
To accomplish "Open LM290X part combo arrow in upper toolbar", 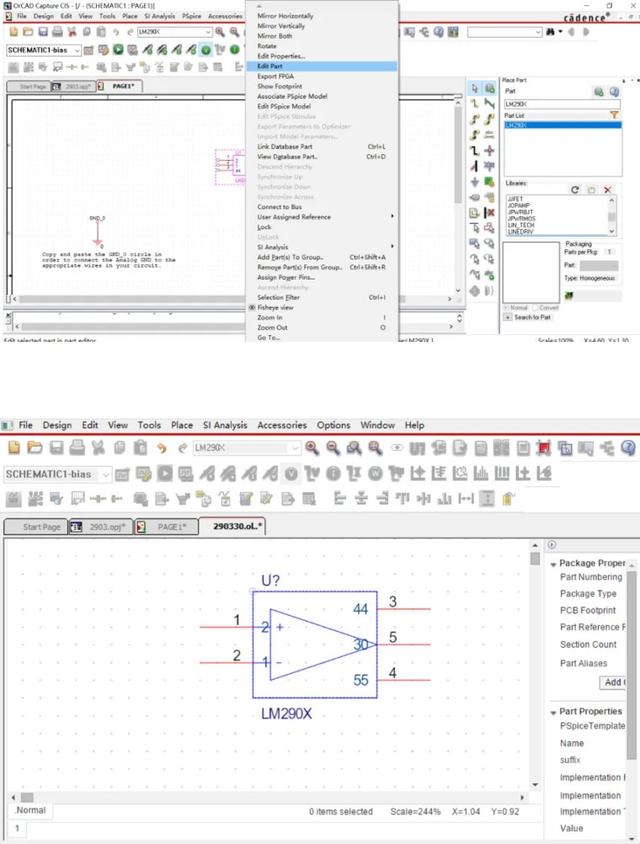I will pos(208,32).
